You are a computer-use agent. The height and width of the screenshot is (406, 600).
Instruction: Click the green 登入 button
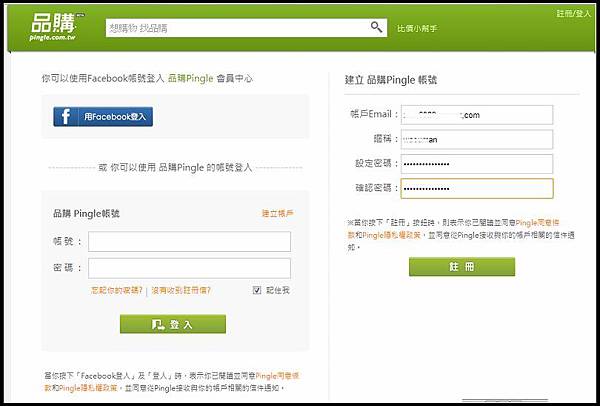click(173, 324)
